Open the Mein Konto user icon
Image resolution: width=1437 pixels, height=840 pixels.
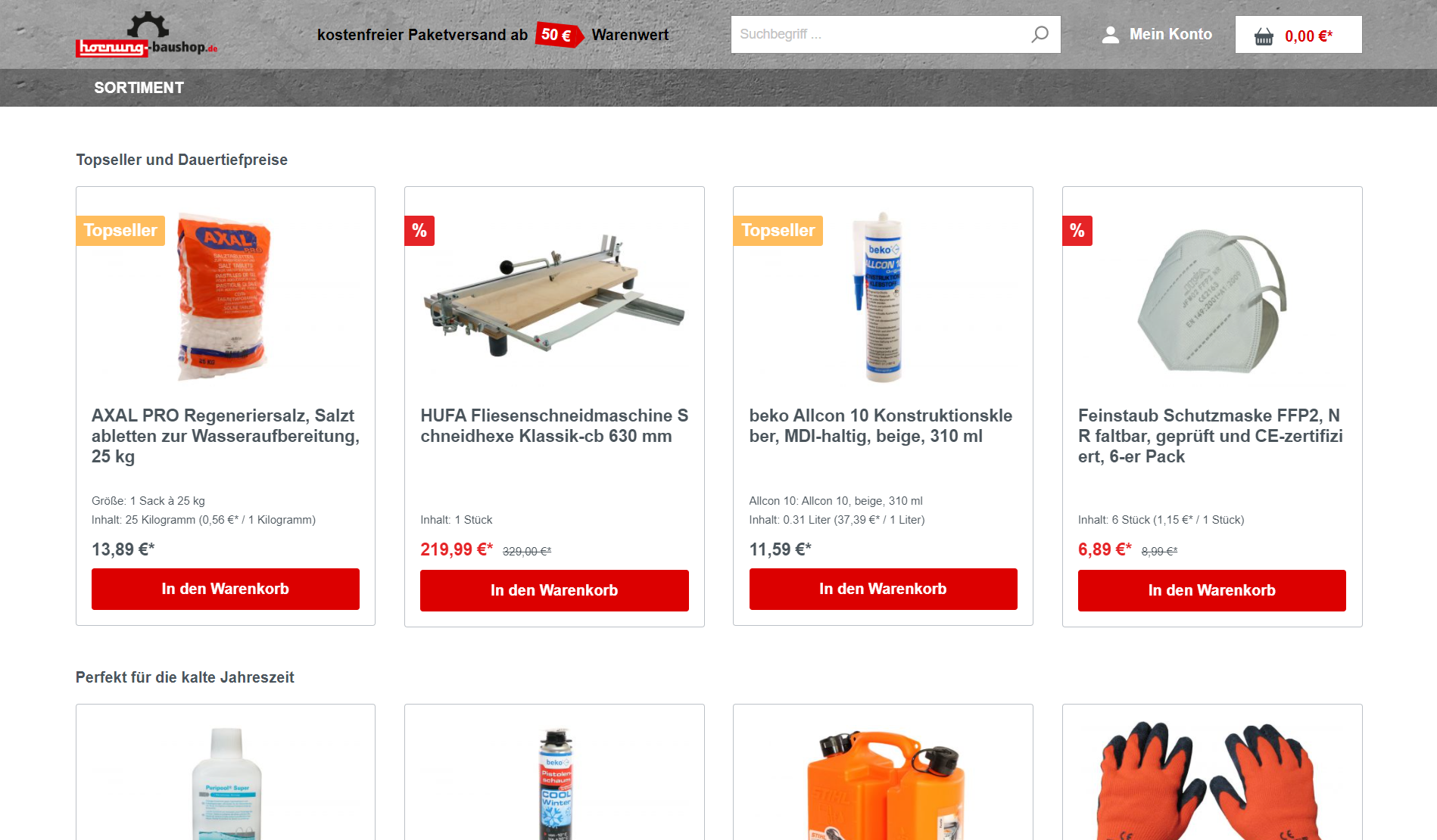[1110, 35]
